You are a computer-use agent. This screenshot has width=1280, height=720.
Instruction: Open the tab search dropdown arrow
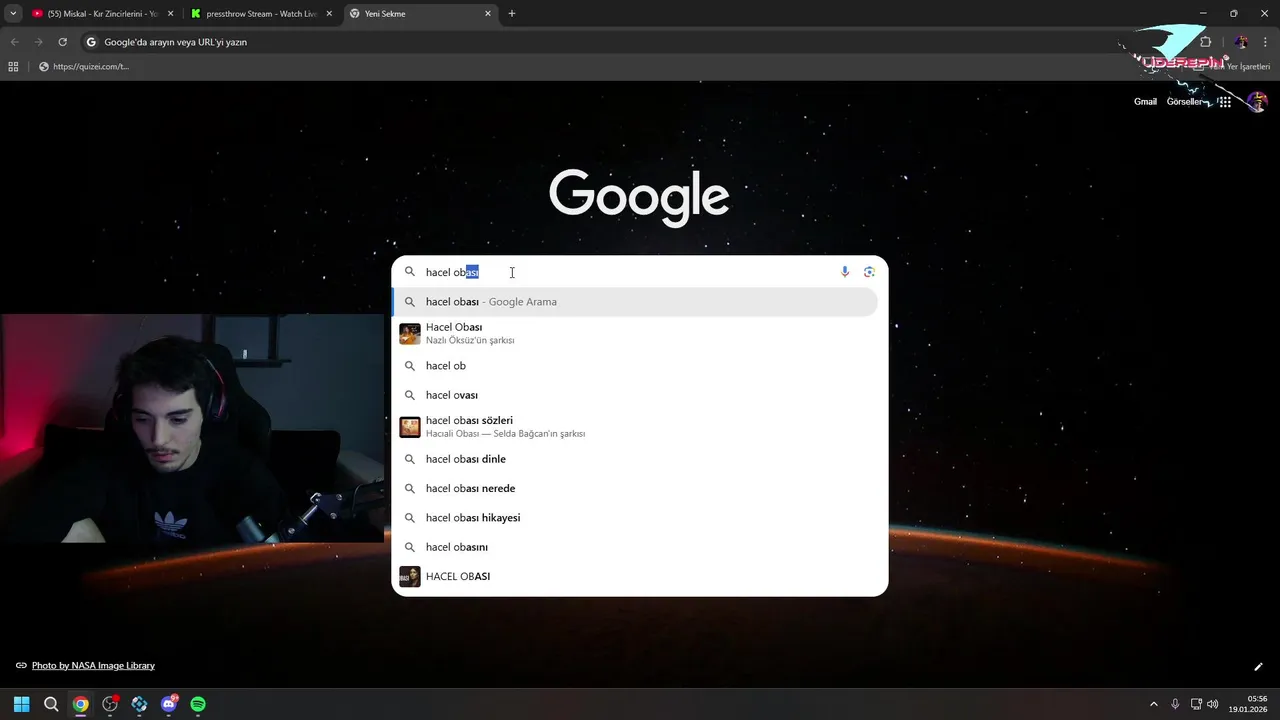pos(13,14)
